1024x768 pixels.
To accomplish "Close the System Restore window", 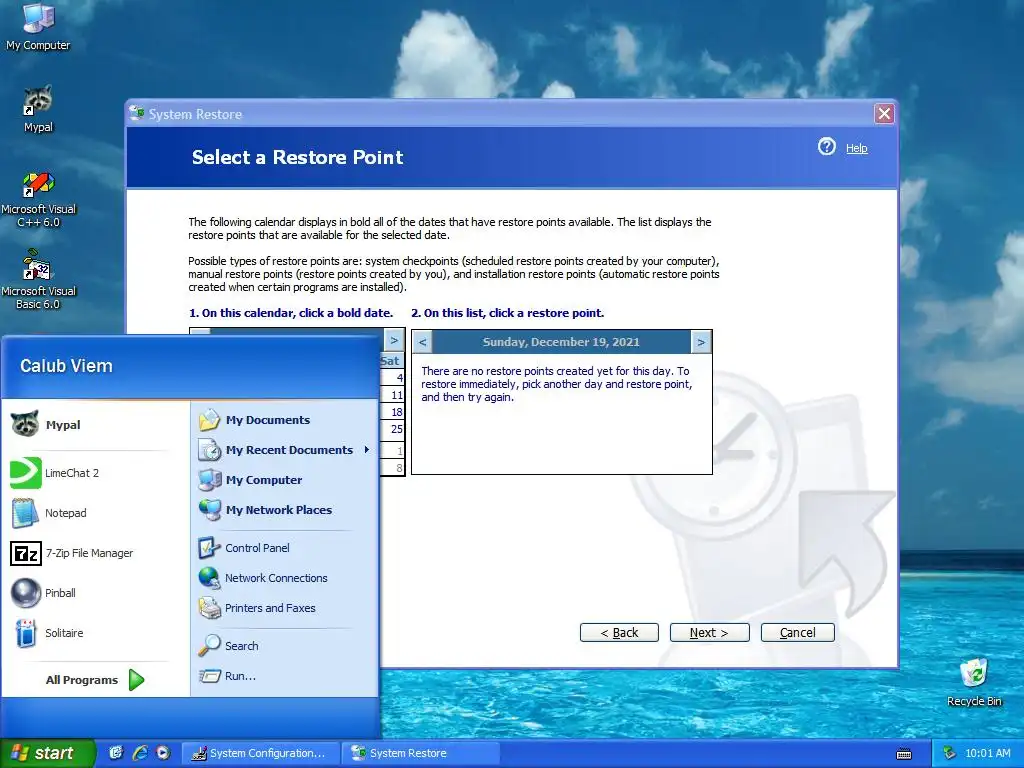I will coord(884,114).
